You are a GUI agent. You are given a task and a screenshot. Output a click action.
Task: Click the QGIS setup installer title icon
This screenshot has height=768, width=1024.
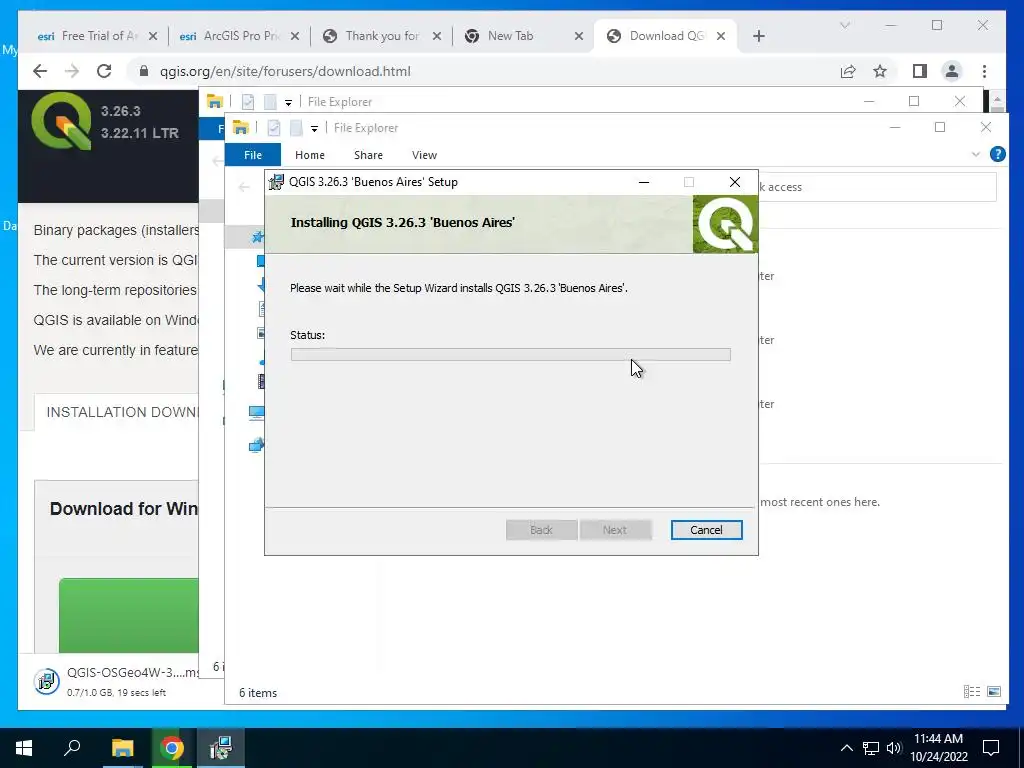click(x=276, y=182)
